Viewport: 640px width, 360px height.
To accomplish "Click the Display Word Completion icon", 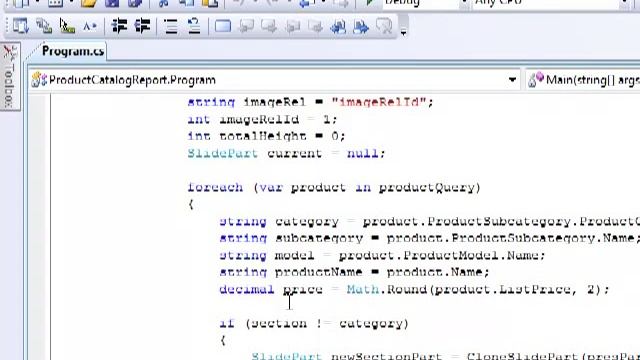I will click(x=90, y=27).
